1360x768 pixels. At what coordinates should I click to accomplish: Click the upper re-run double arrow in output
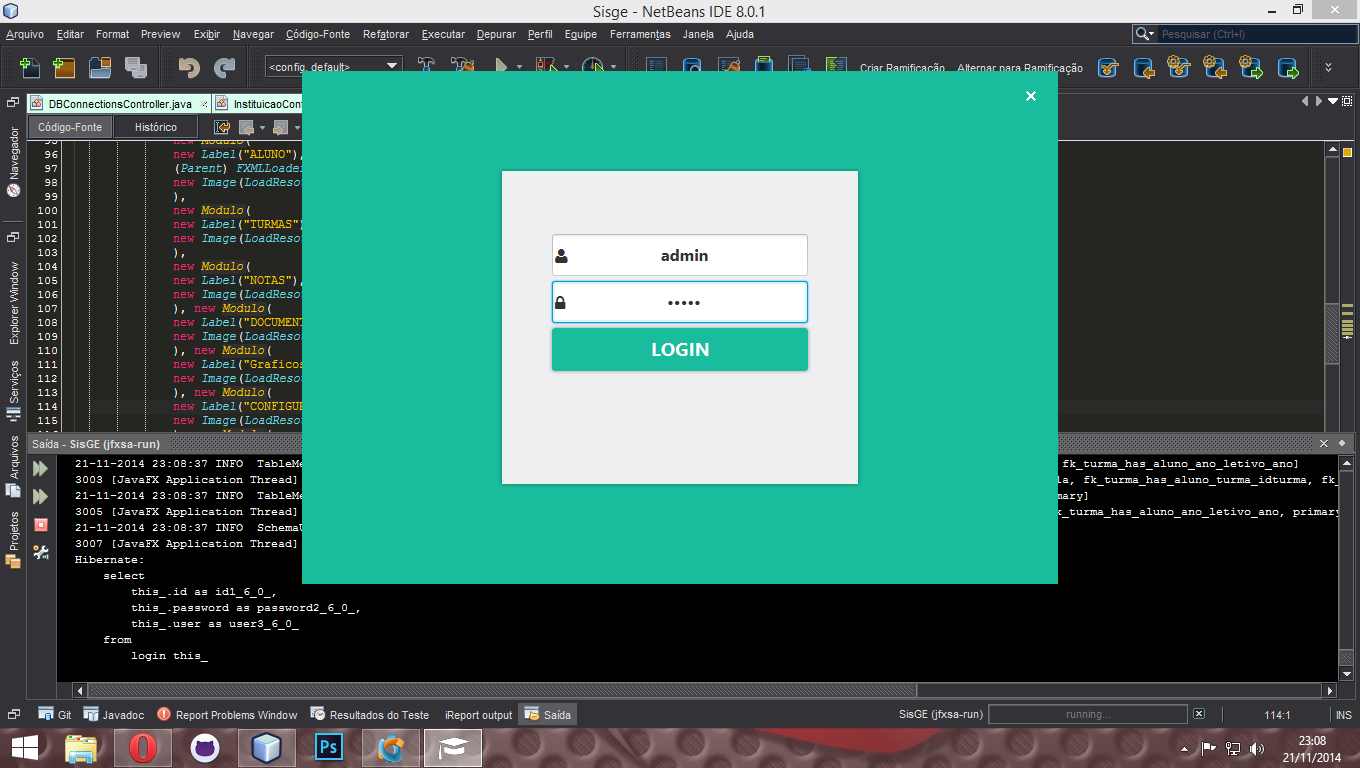pyautogui.click(x=41, y=468)
